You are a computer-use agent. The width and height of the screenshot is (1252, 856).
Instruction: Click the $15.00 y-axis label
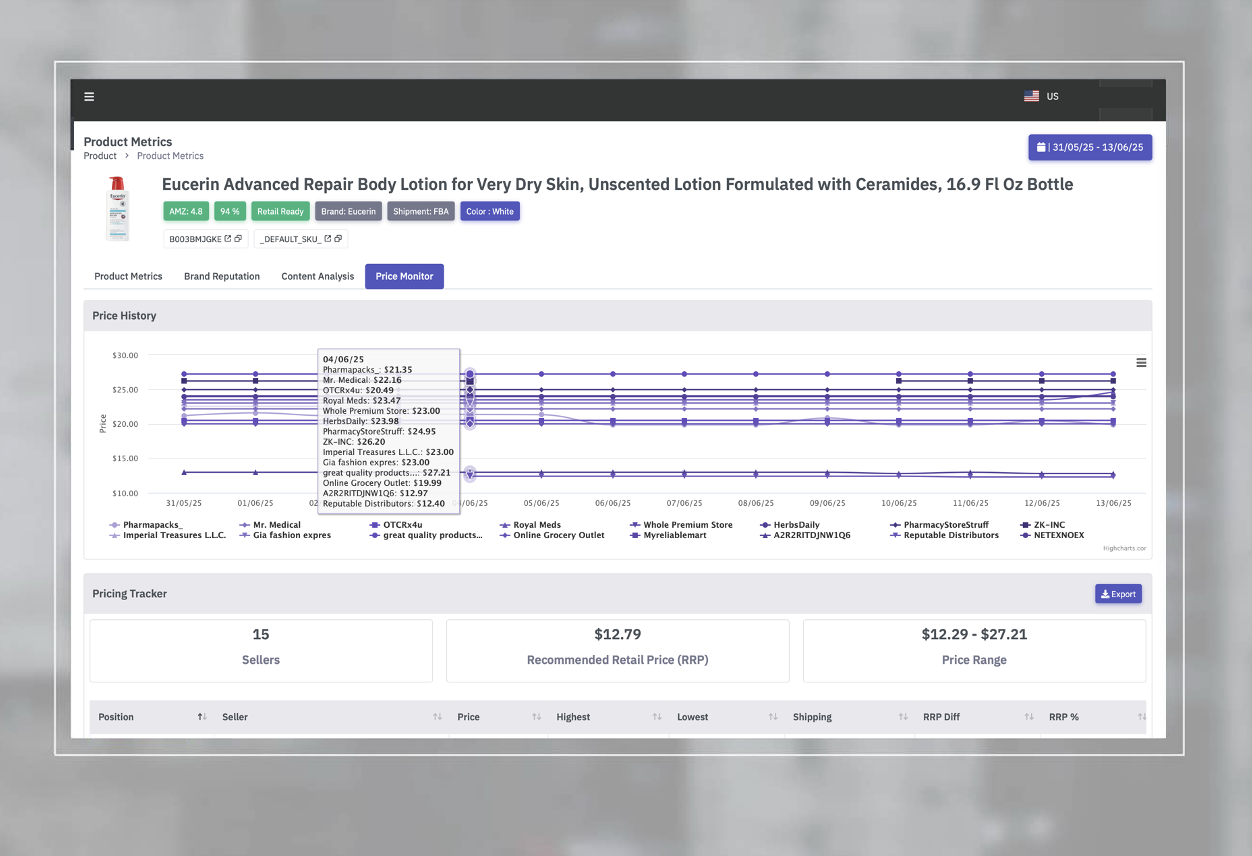tap(125, 458)
